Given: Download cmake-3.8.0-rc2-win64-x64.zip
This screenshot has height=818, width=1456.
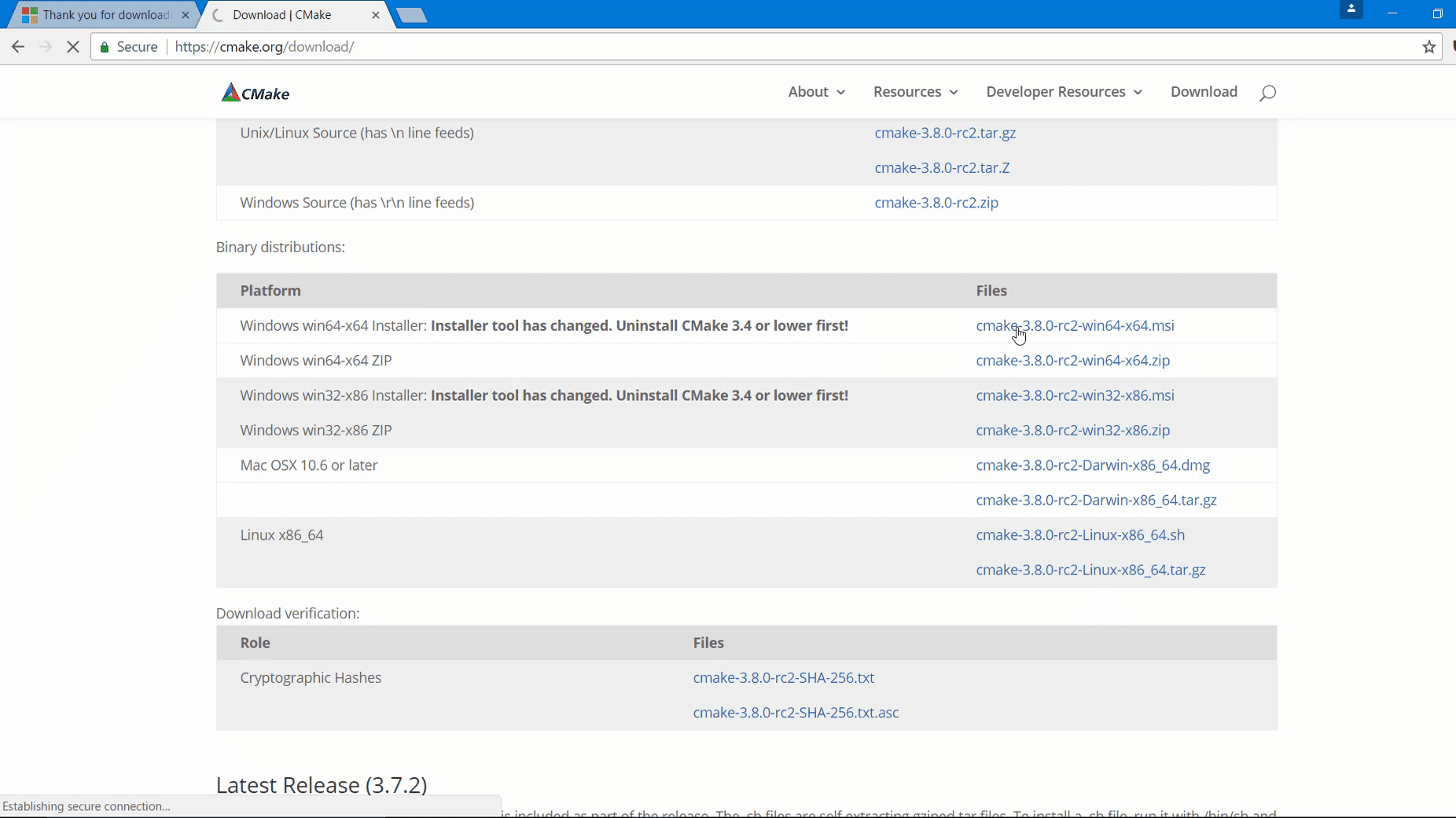Looking at the screenshot, I should tap(1072, 361).
